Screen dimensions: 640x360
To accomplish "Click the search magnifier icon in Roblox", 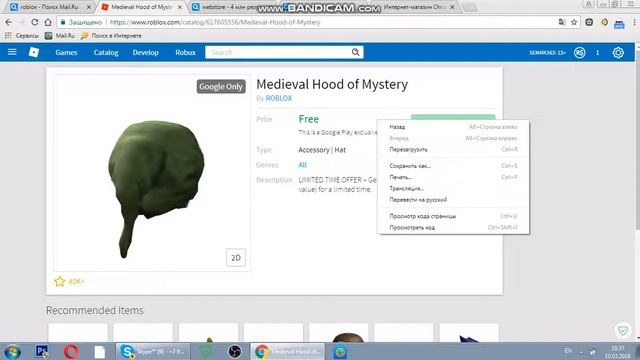I will [x=356, y=52].
